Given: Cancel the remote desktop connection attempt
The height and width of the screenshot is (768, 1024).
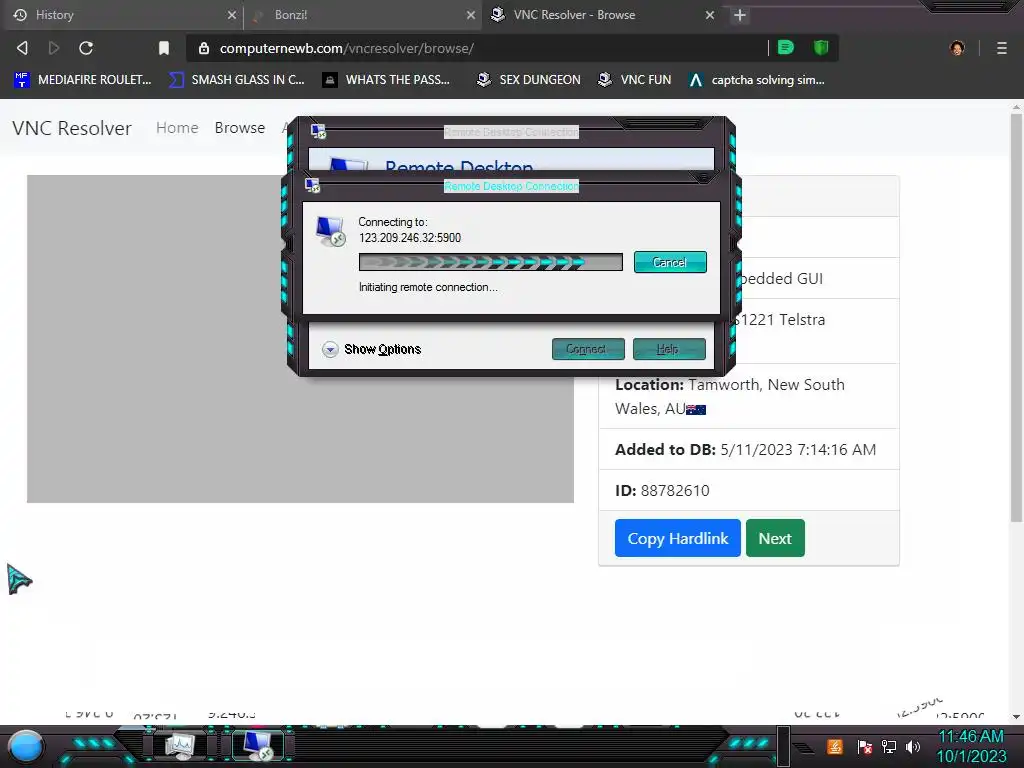Looking at the screenshot, I should pyautogui.click(x=670, y=262).
